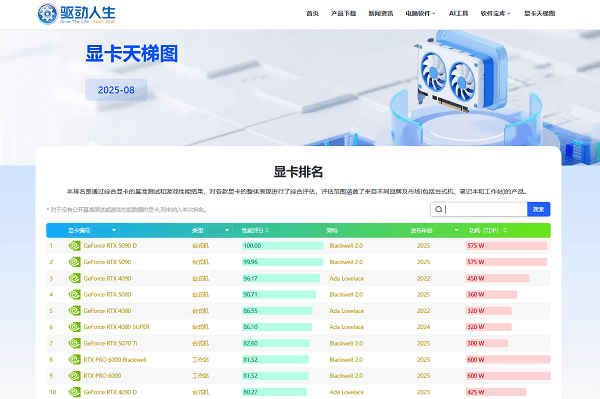Click the 80.27 score value
The width and height of the screenshot is (600, 399).
250,392
